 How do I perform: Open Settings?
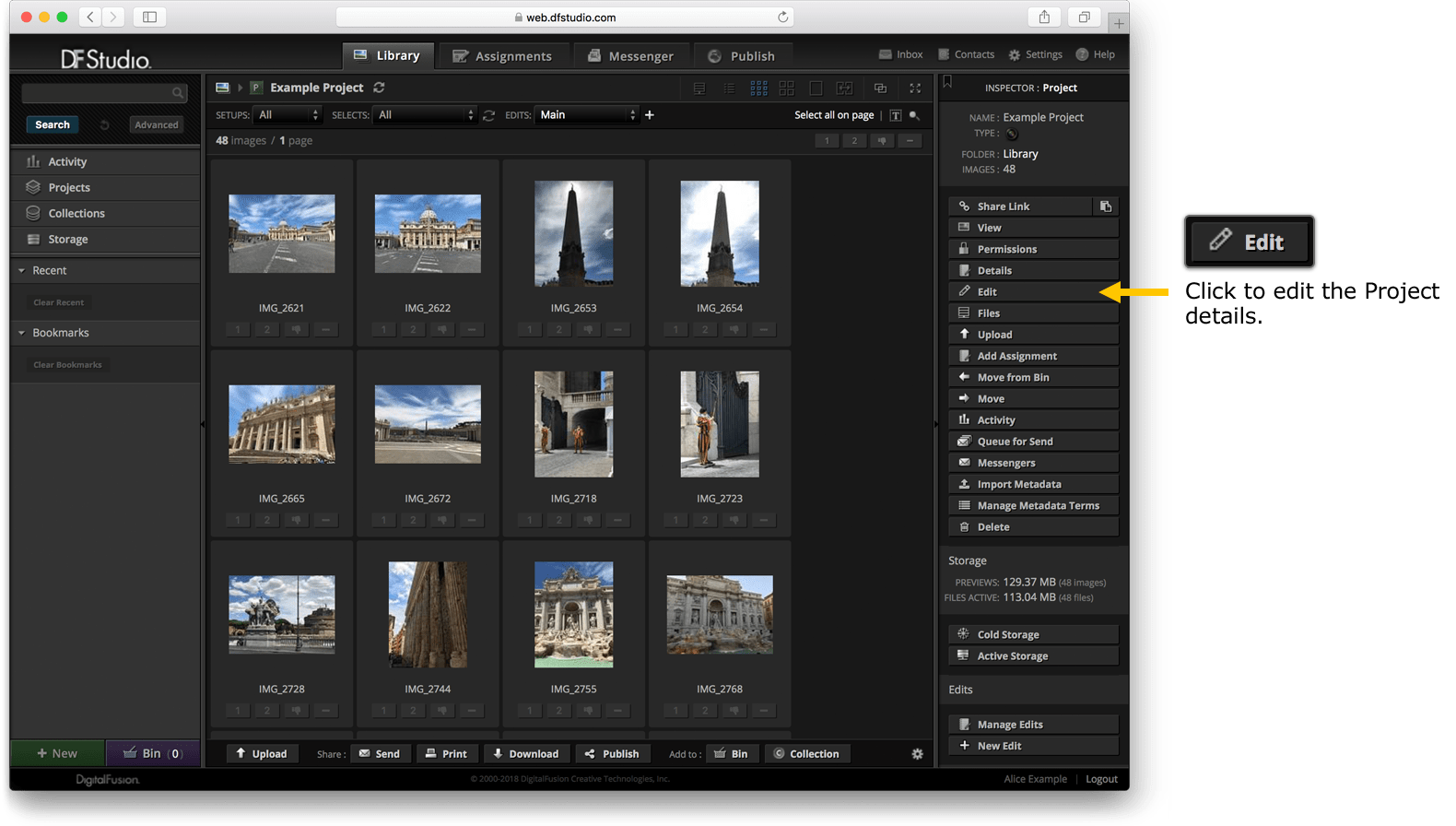tap(1035, 54)
